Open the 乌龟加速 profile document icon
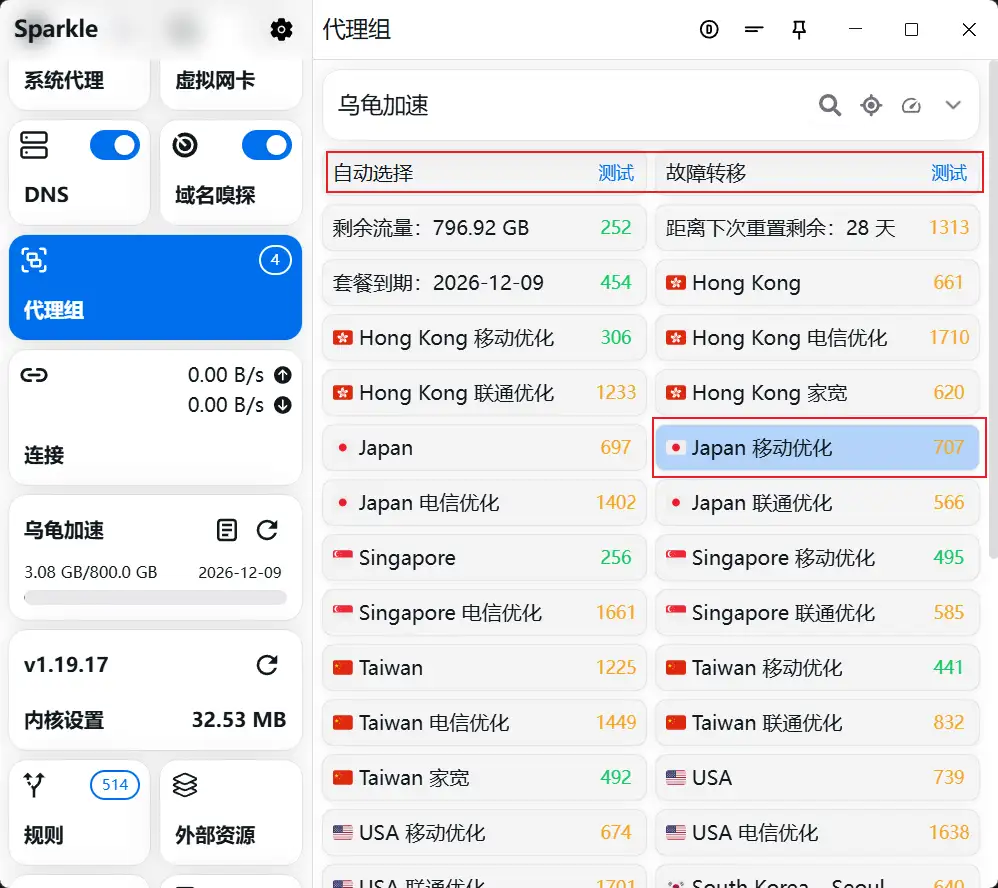 228,530
